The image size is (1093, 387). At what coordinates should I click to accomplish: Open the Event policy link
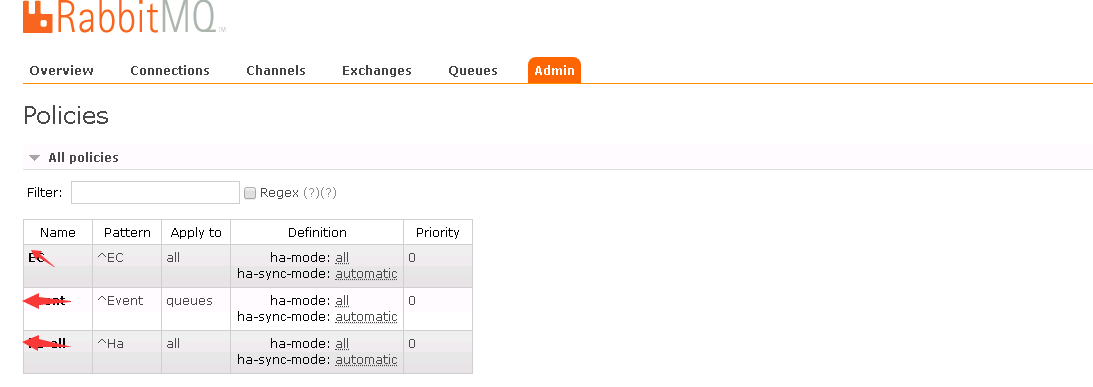tap(47, 301)
